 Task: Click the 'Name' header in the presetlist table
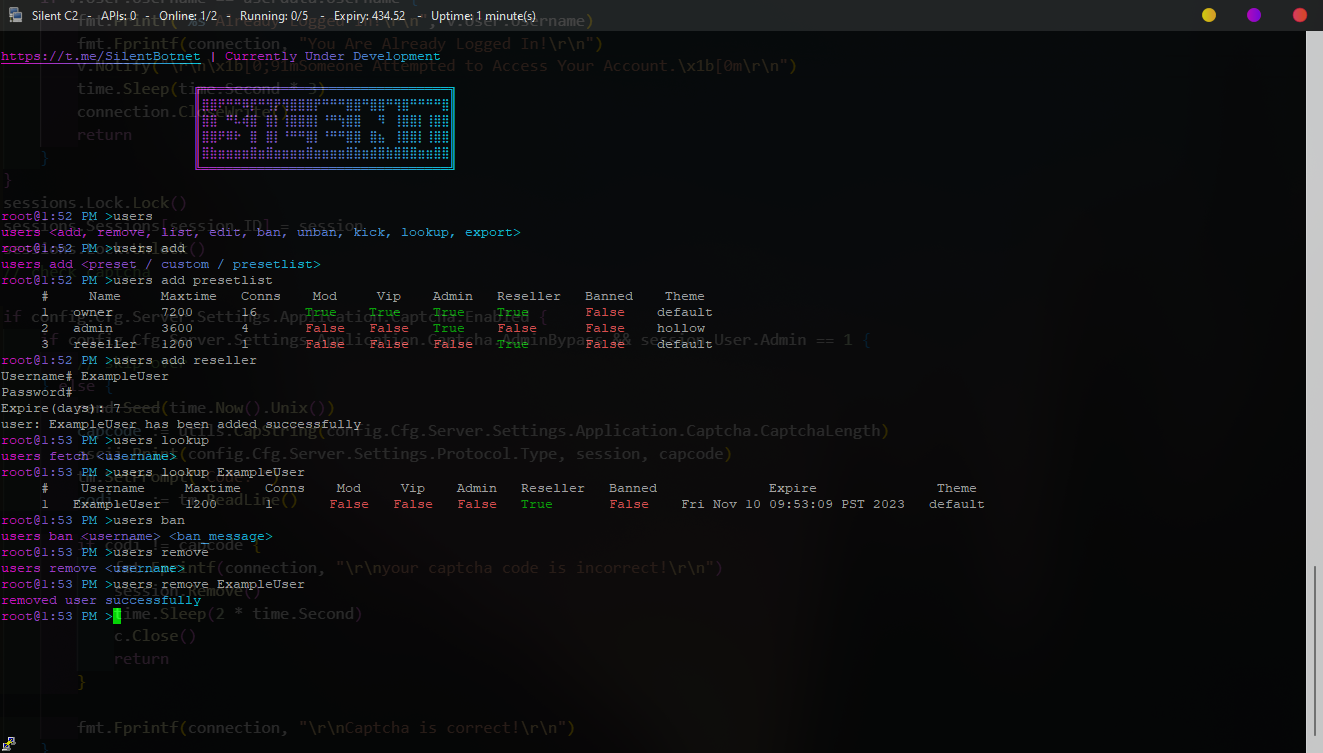105,296
